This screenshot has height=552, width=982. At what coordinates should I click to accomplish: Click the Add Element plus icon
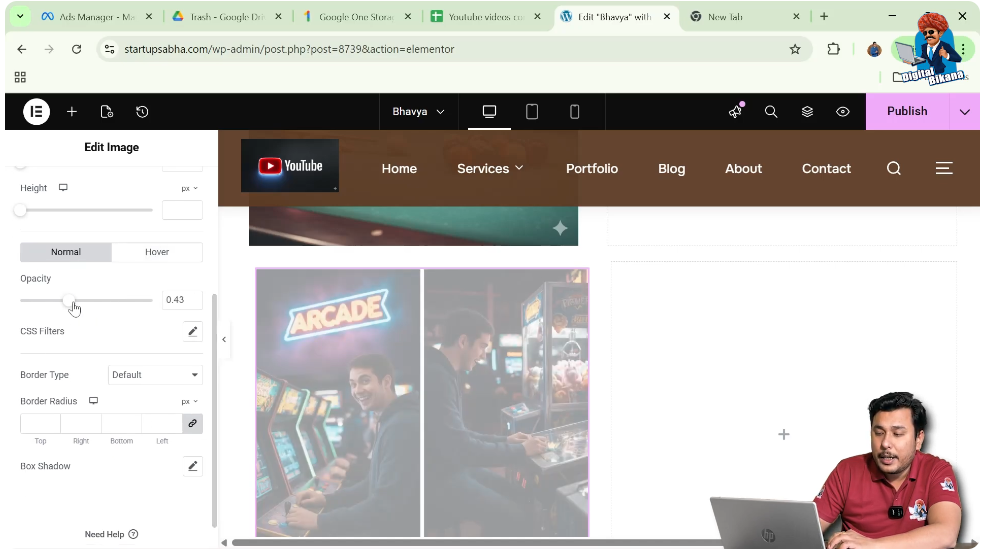[x=72, y=112]
